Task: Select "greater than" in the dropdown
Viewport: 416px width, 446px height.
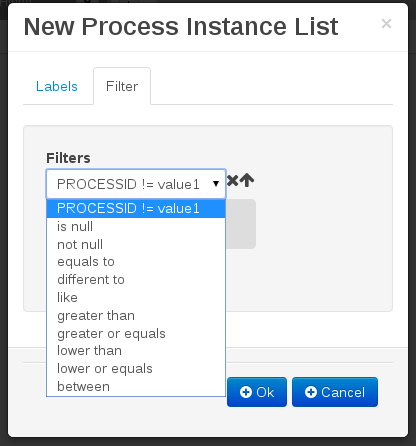Action: click(x=136, y=315)
